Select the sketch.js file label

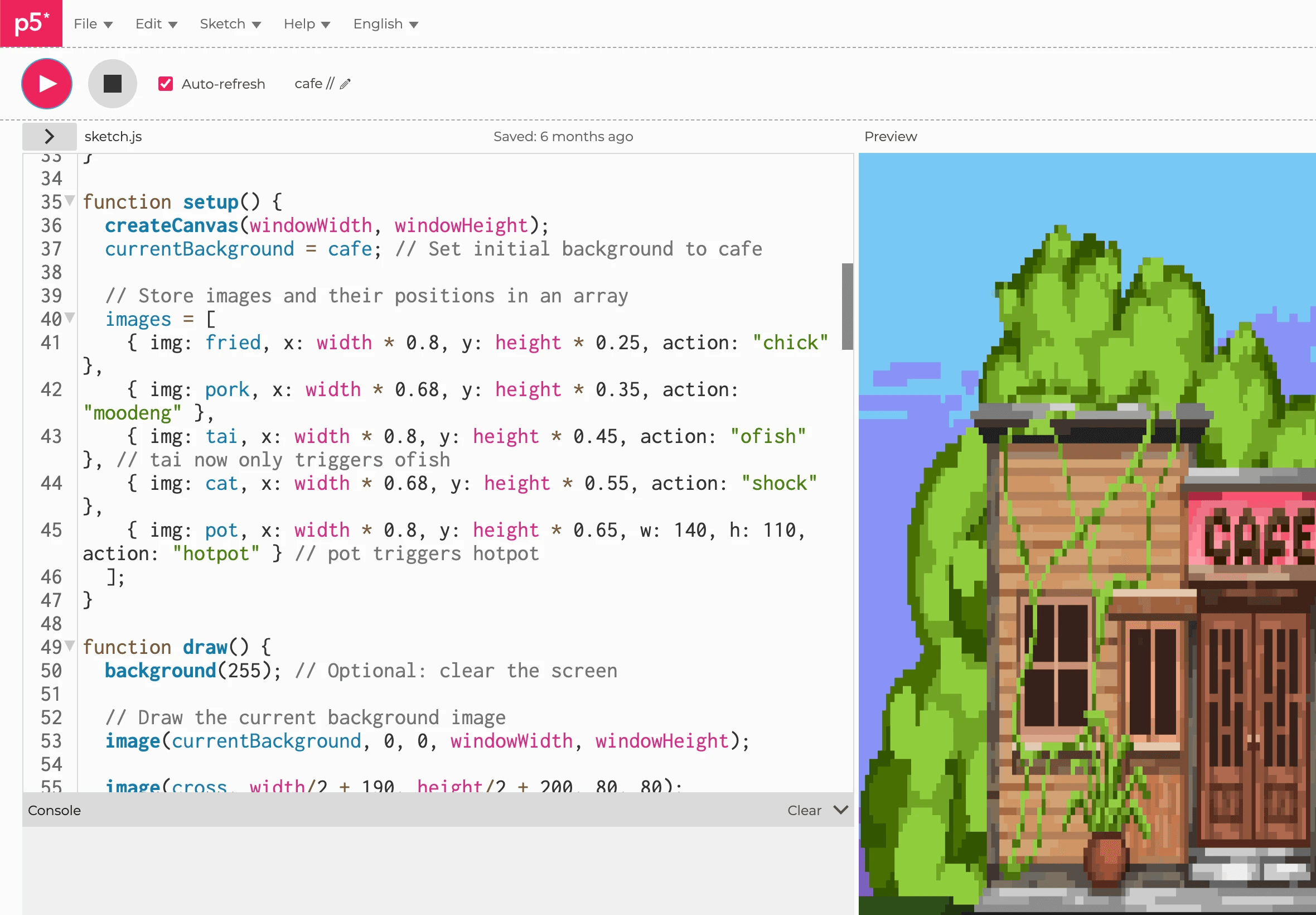pyautogui.click(x=113, y=137)
